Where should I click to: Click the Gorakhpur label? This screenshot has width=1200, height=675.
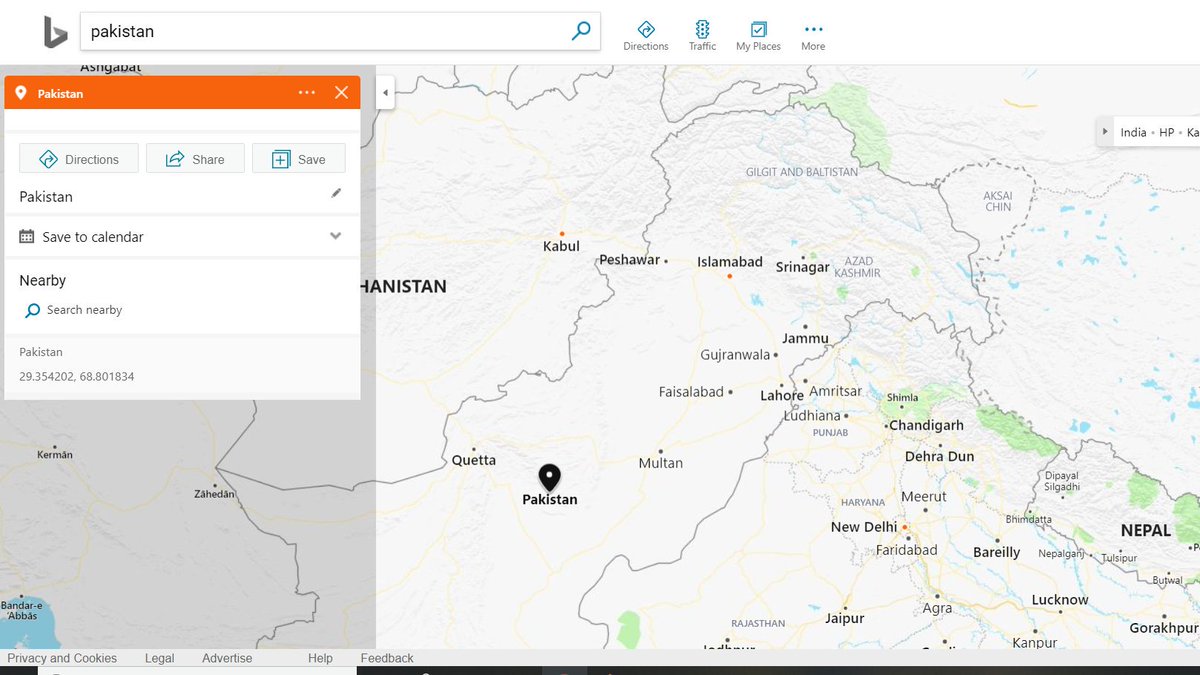click(1164, 628)
